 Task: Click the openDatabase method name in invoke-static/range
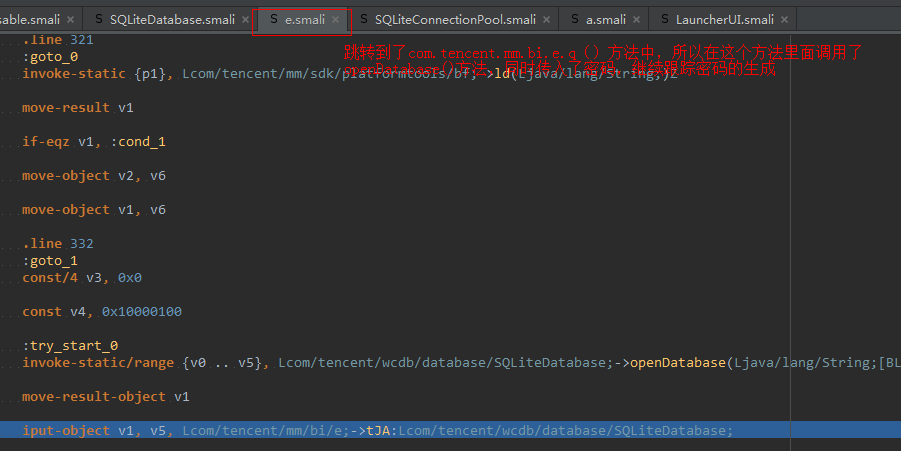click(678, 363)
